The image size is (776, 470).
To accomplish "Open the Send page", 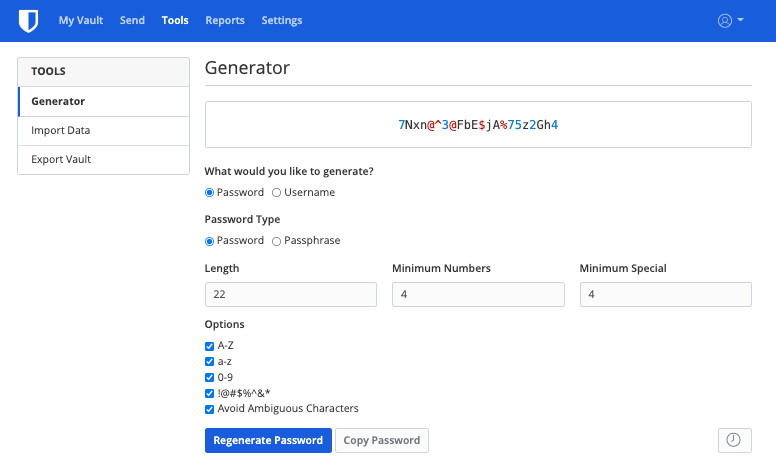I will tap(132, 20).
